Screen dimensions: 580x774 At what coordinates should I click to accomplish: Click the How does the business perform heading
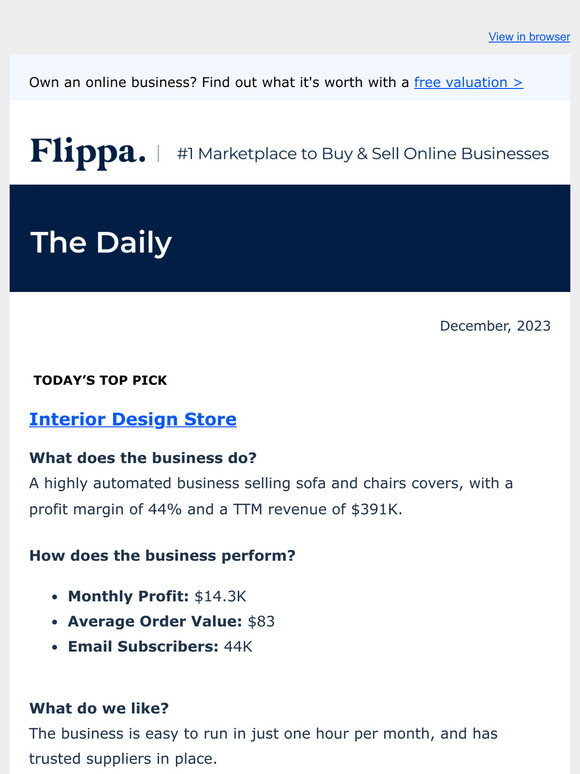(x=162, y=555)
